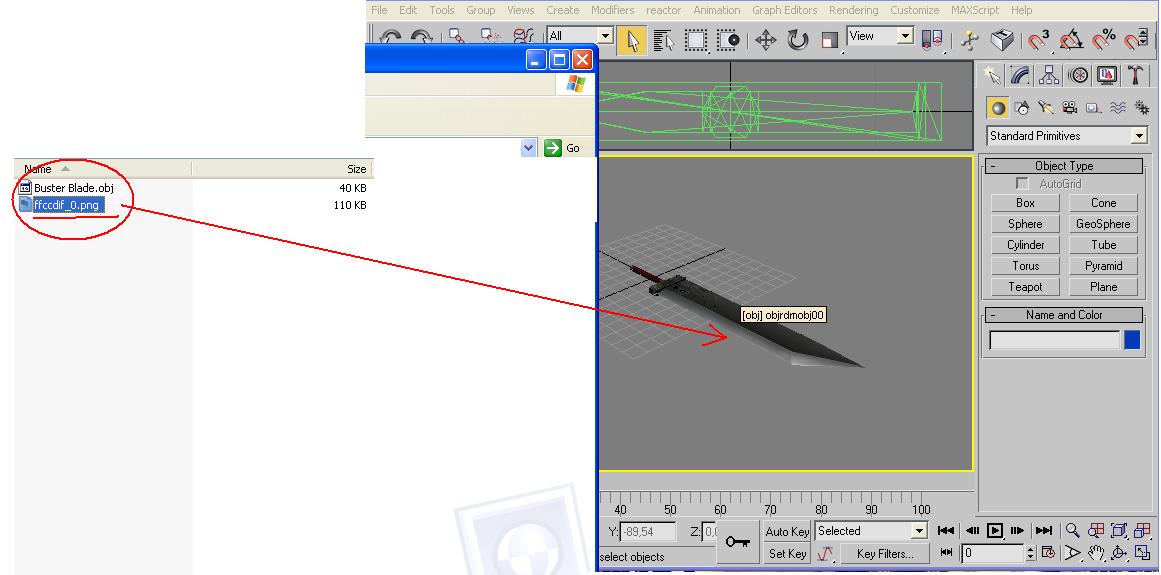Open the MAXScript menu
This screenshot has height=575, width=1161.
point(974,10)
